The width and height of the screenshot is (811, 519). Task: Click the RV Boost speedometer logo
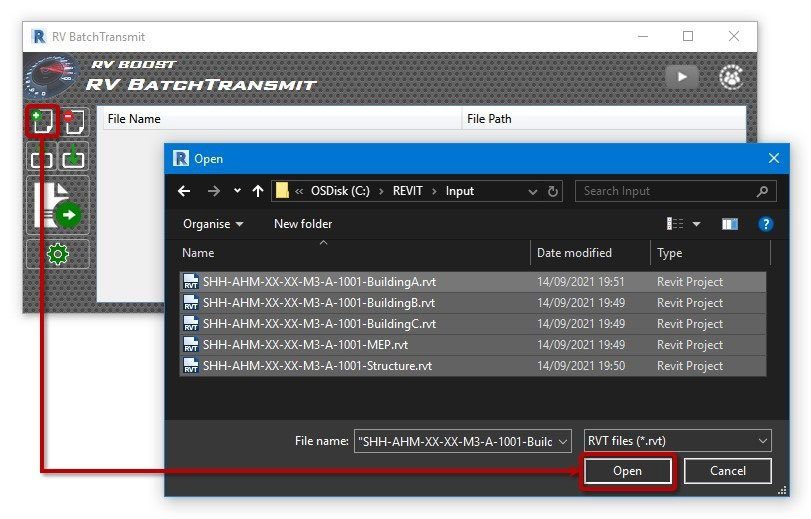click(x=50, y=76)
